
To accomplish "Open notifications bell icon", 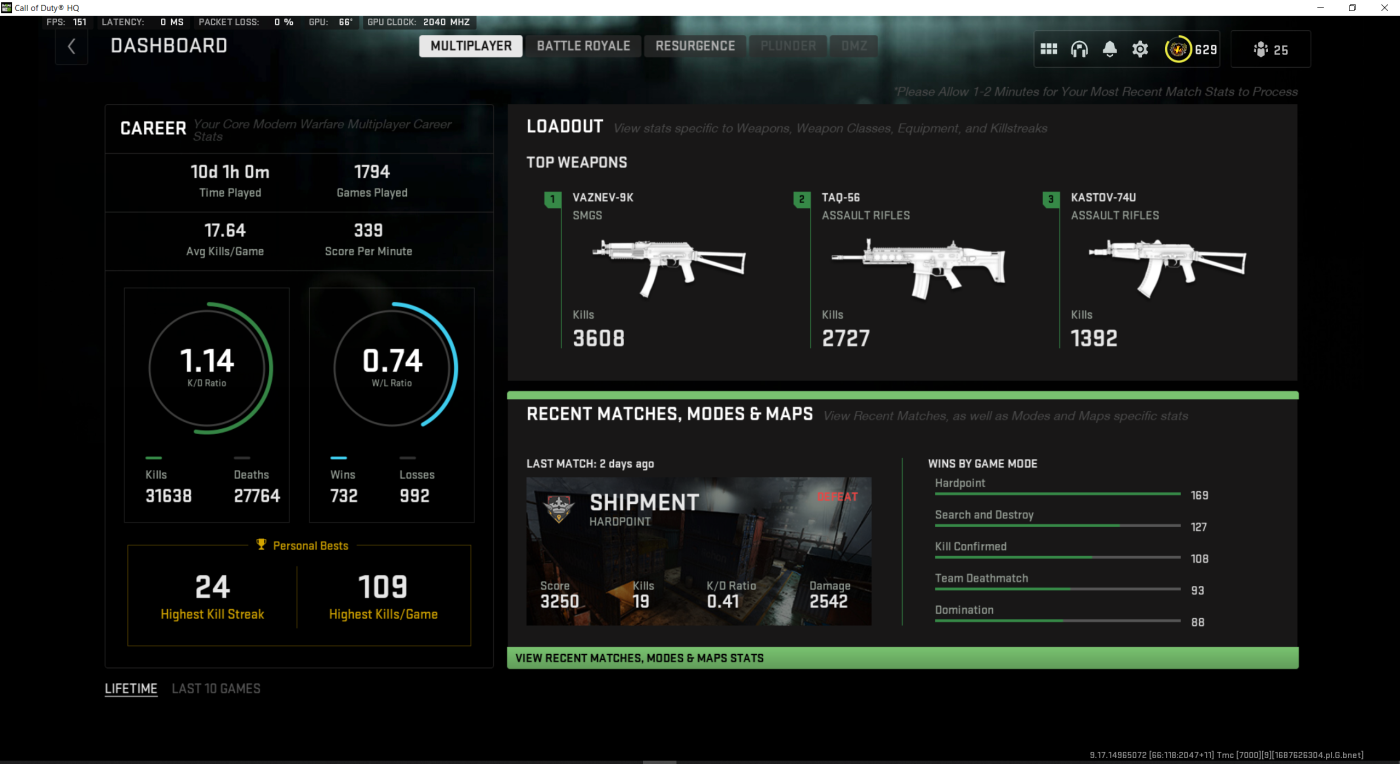I will 1110,49.
